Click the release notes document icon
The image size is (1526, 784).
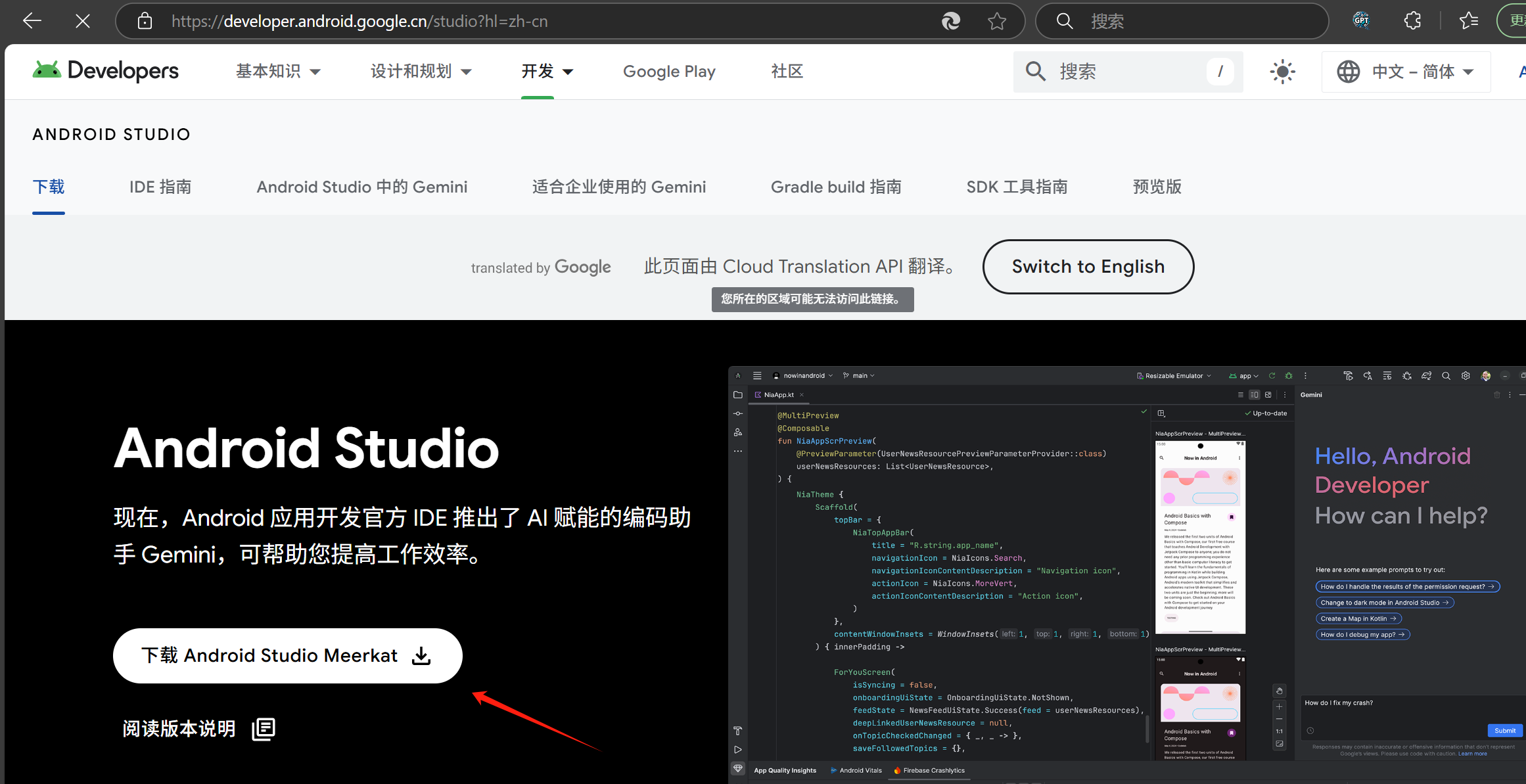(x=264, y=728)
